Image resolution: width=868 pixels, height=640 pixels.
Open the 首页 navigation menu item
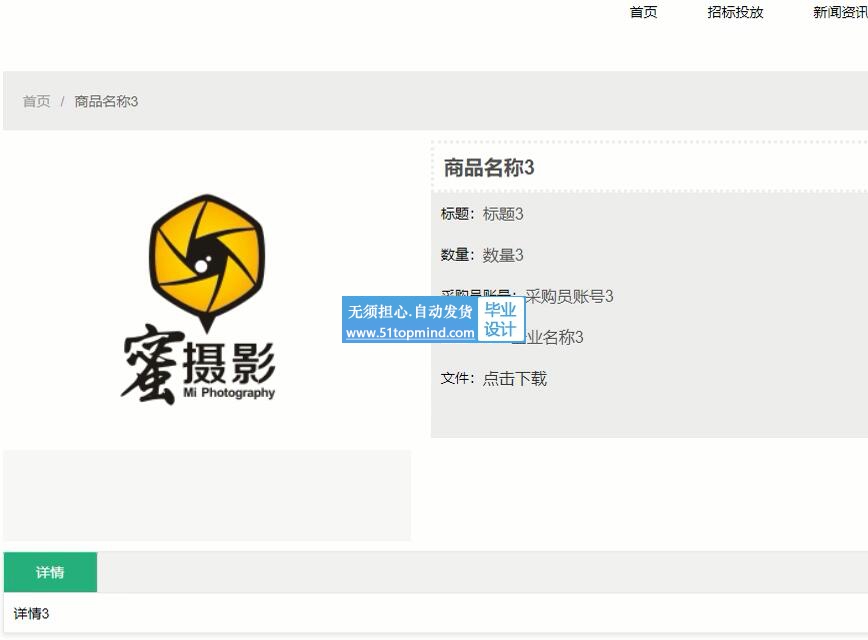[643, 12]
